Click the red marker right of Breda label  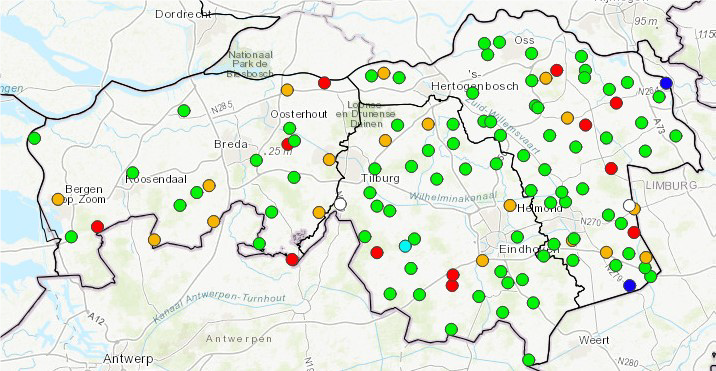pos(287,144)
